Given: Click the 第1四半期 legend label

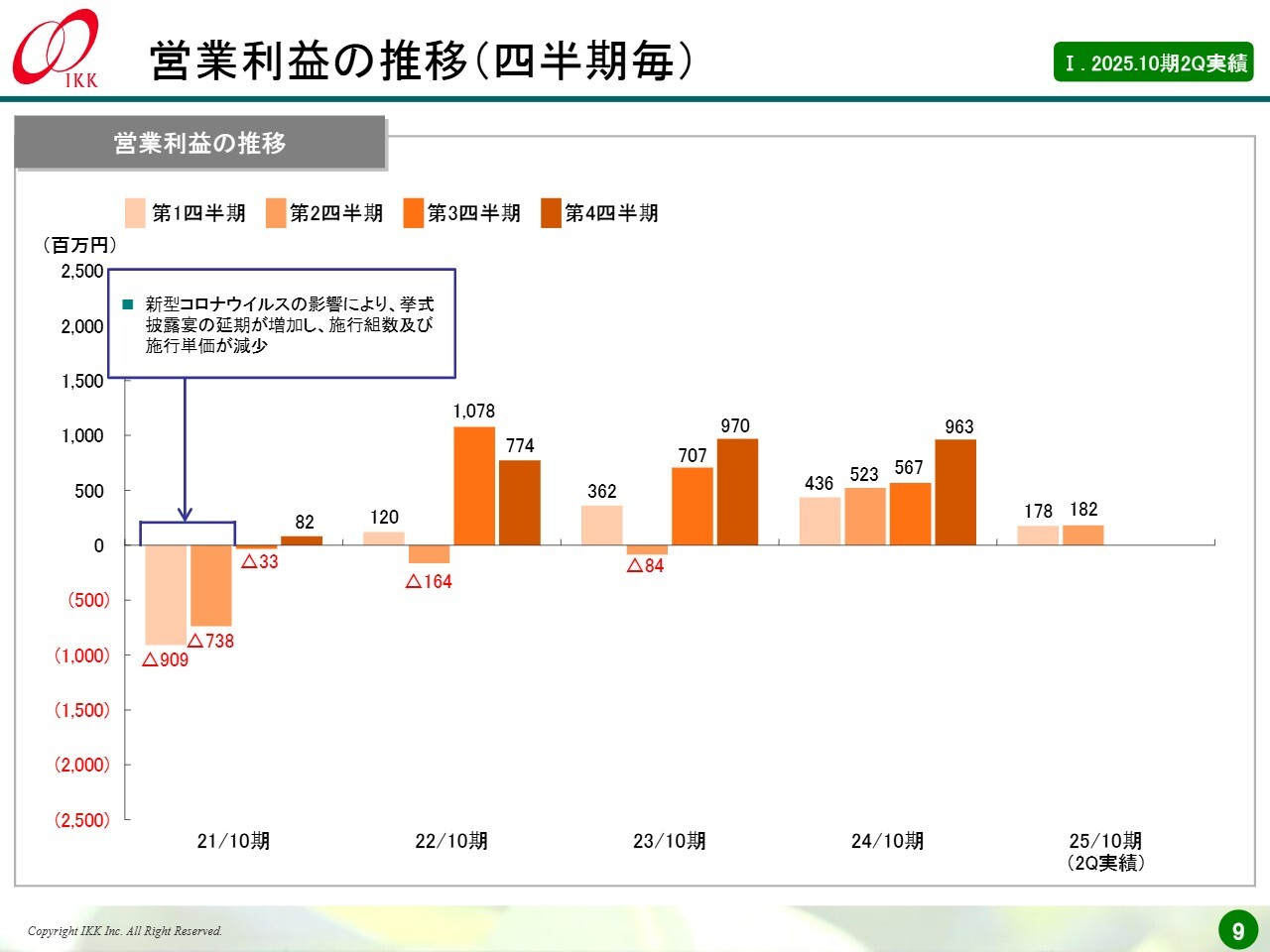Looking at the screenshot, I should (198, 213).
